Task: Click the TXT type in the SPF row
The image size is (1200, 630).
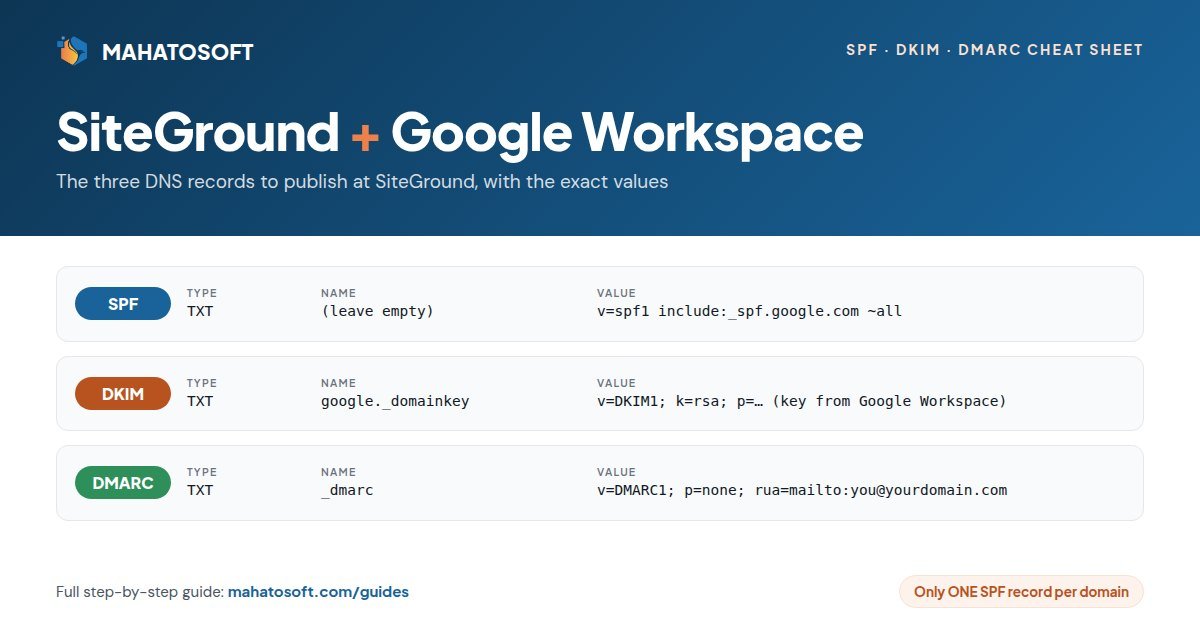Action: click(200, 311)
